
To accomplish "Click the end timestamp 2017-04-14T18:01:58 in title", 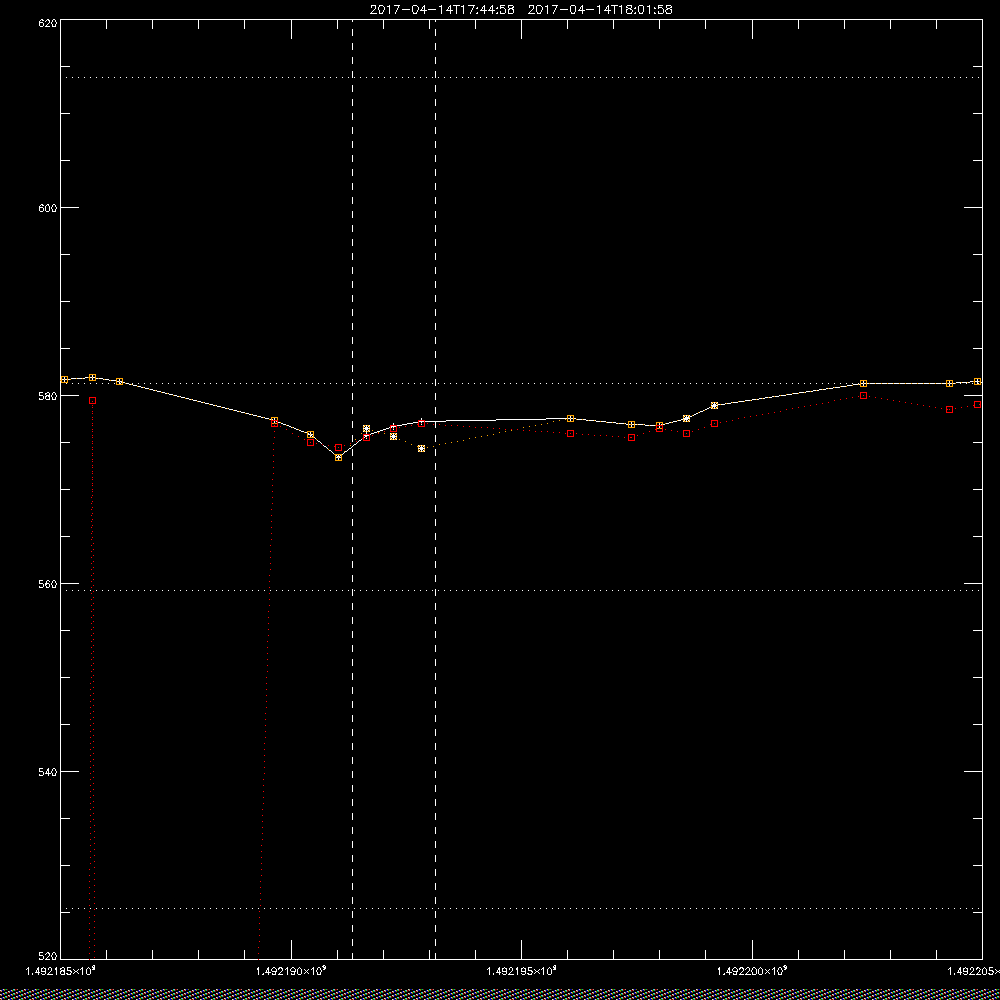I will (600, 10).
